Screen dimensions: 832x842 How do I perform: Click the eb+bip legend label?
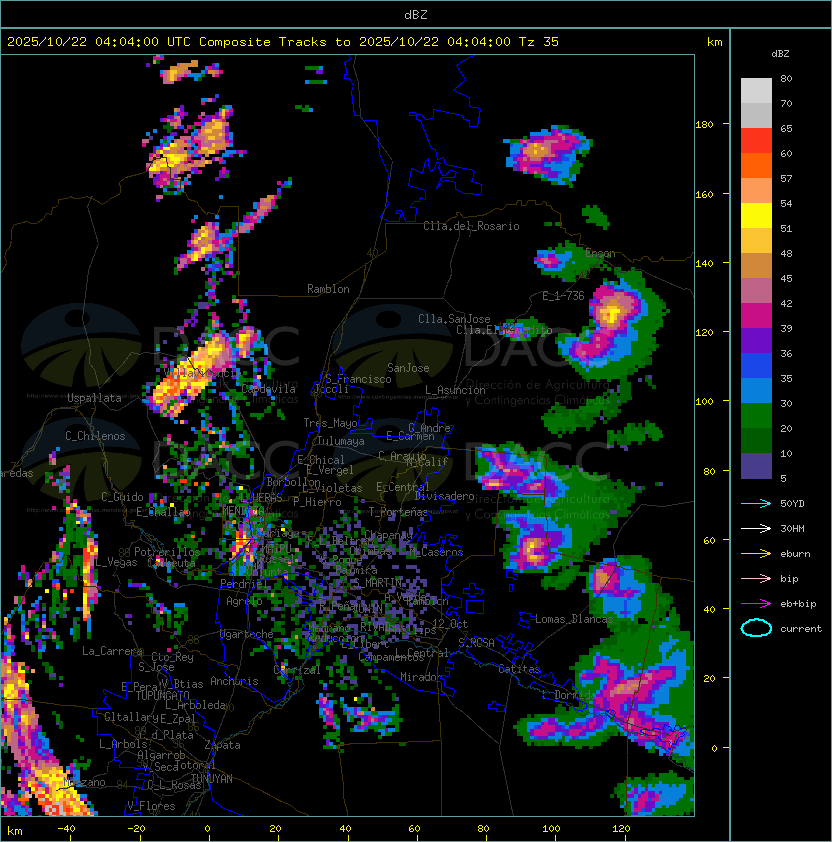point(798,604)
